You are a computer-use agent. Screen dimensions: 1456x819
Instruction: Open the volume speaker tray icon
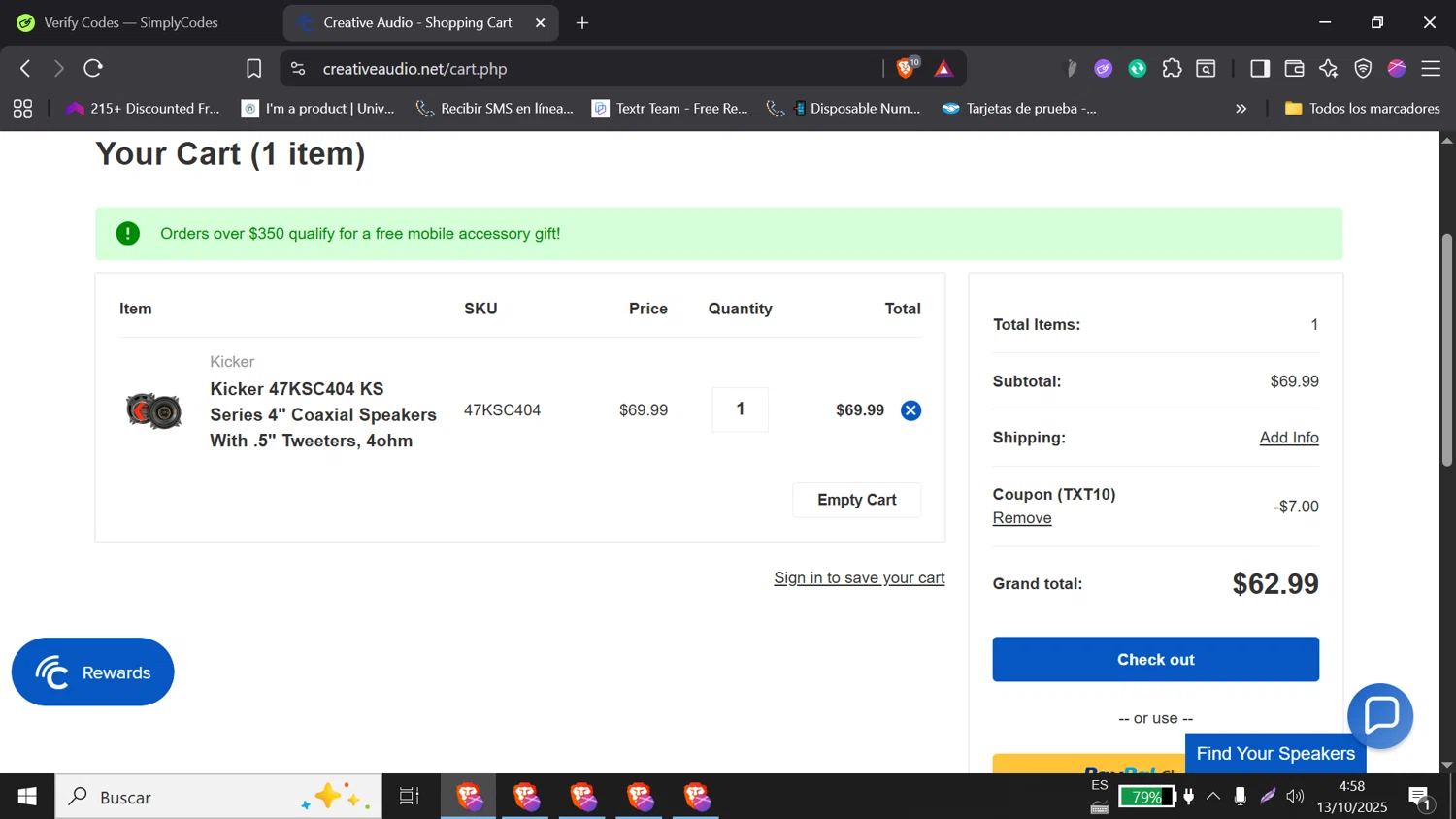click(x=1295, y=797)
